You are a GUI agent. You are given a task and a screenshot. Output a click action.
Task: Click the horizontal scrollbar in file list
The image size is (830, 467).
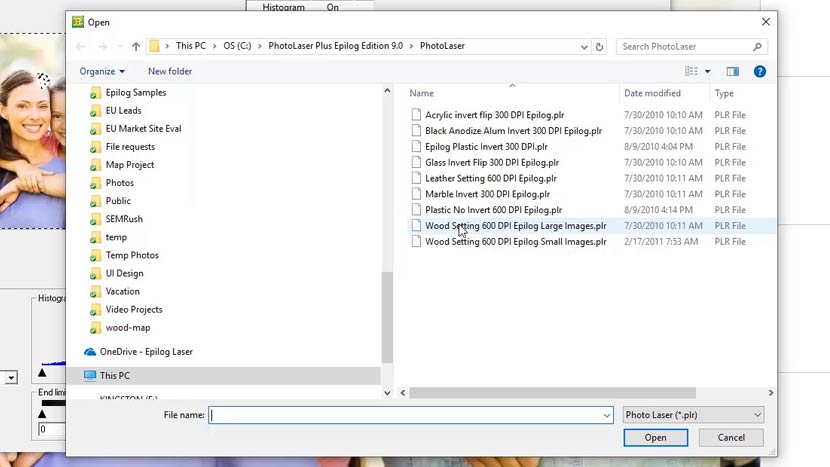(552, 393)
